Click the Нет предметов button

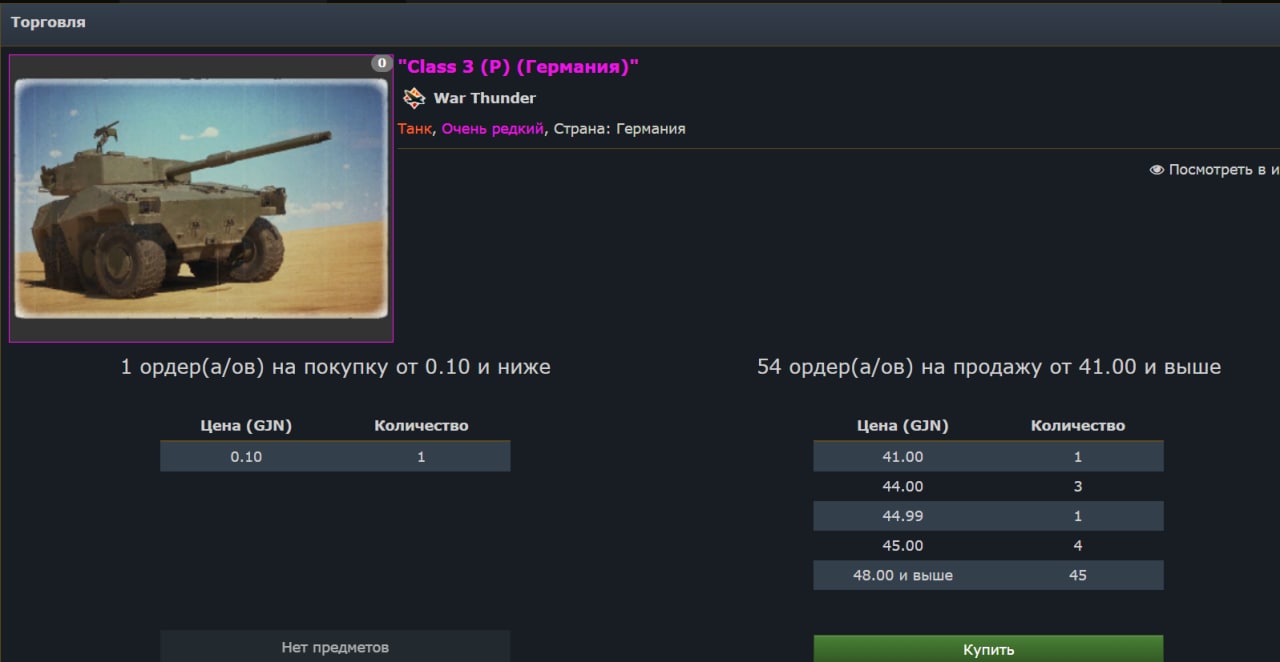coord(335,646)
